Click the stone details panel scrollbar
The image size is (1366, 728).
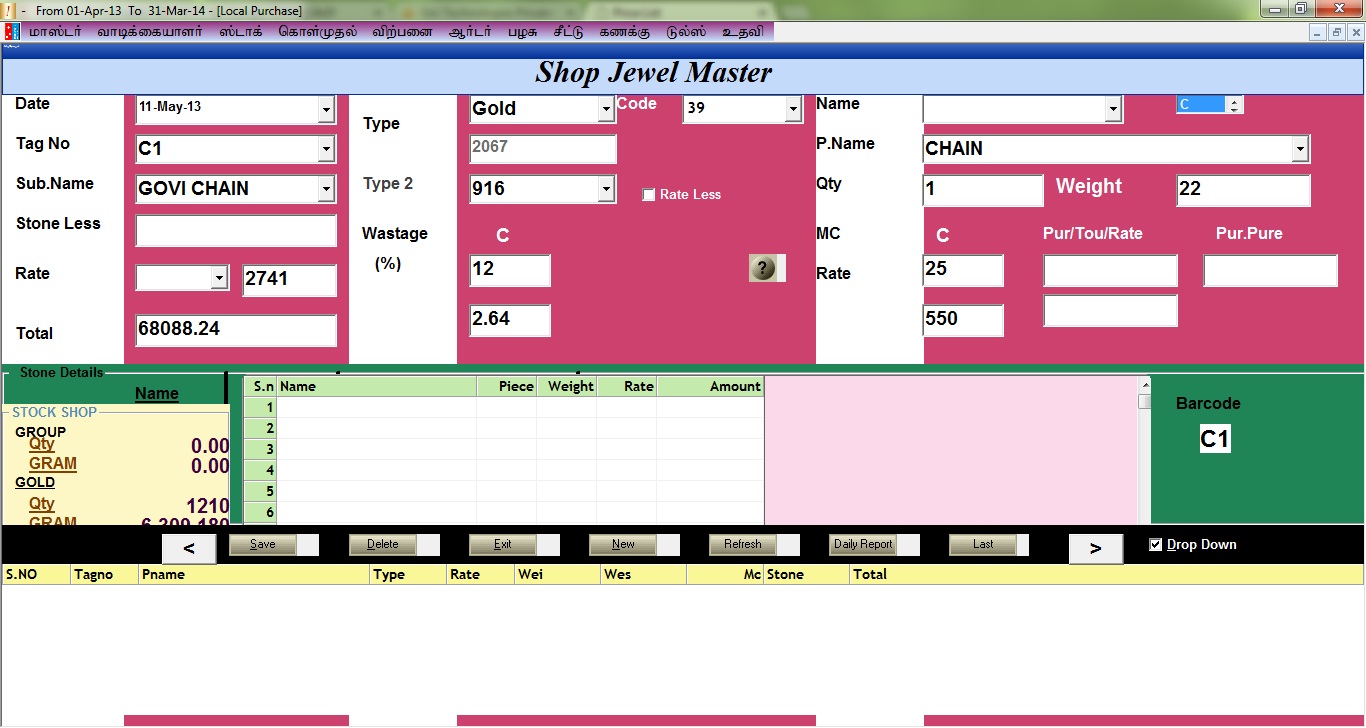pyautogui.click(x=1144, y=401)
